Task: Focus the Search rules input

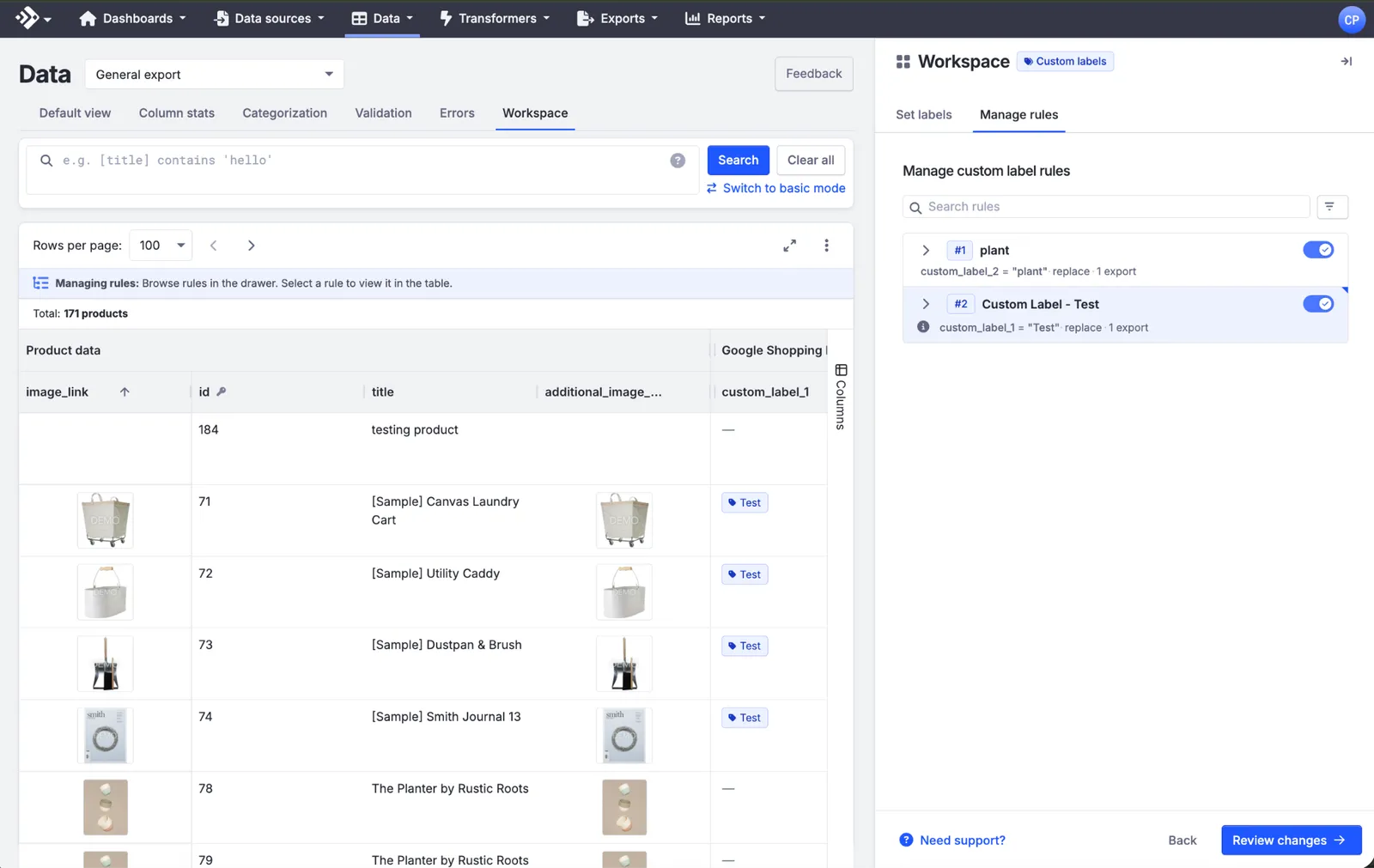Action: [1106, 207]
